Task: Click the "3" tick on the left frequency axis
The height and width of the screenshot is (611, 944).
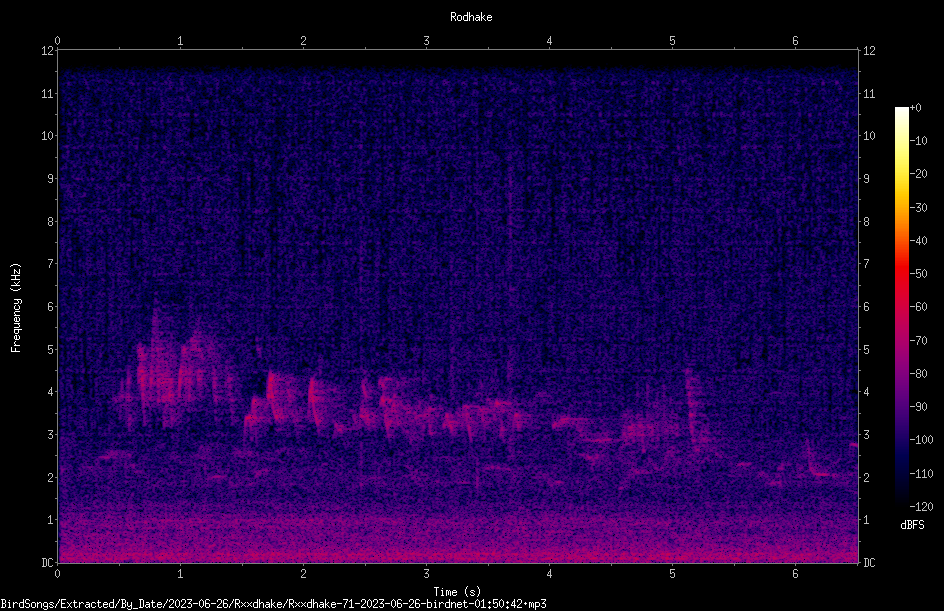Action: click(x=50, y=435)
